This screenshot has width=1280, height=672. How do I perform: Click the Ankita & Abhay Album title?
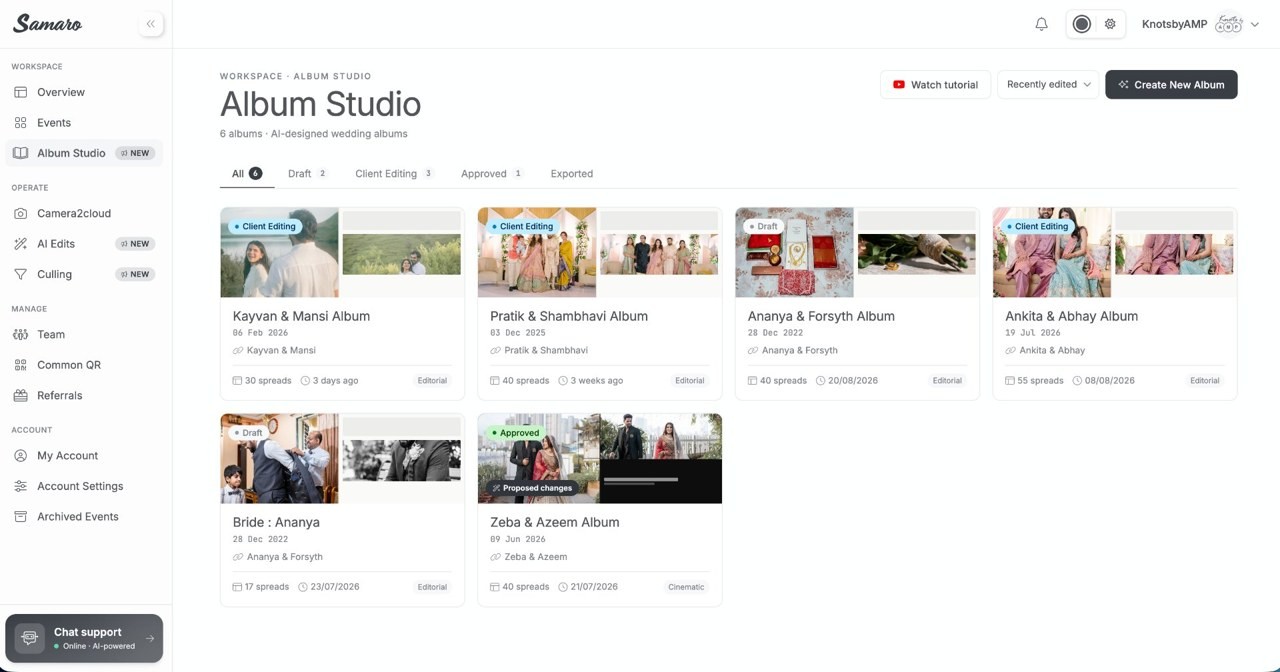pyautogui.click(x=1071, y=316)
